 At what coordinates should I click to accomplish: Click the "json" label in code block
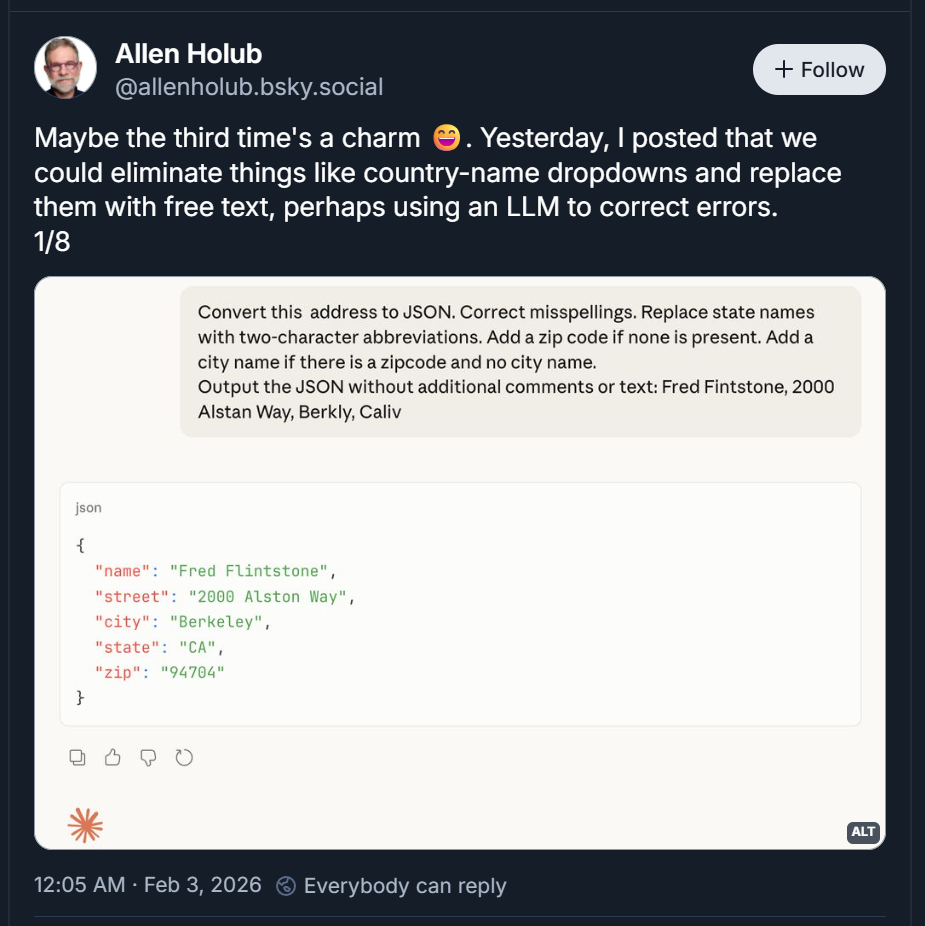coord(88,508)
